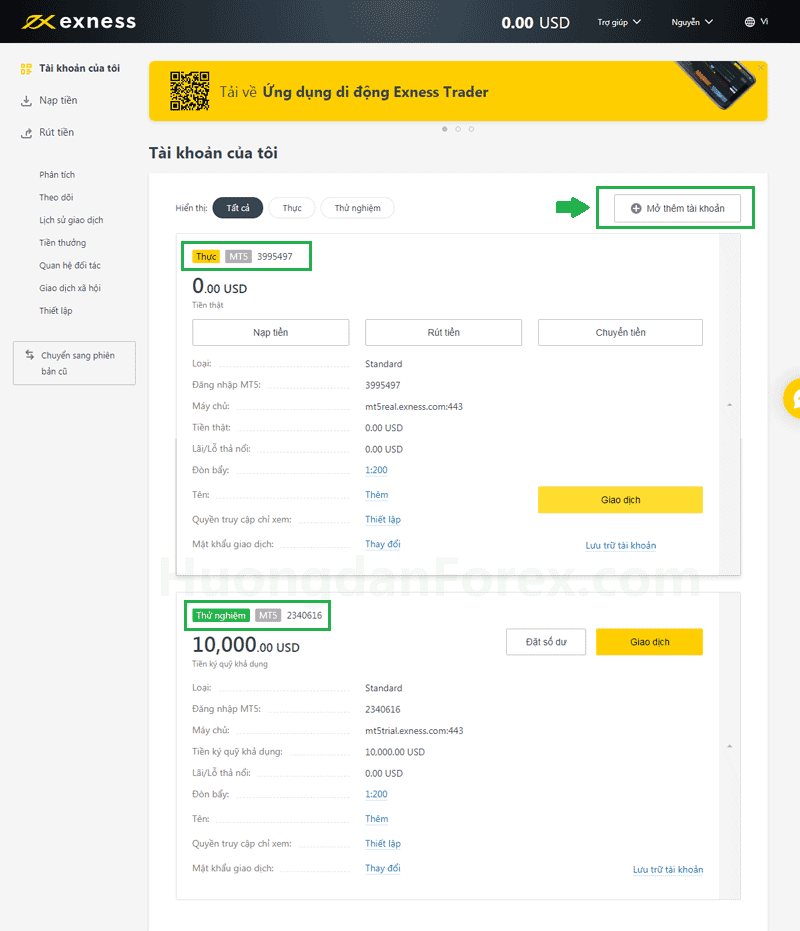This screenshot has width=800, height=931.
Task: Collapse the real account 3995497 details
Action: [728, 405]
